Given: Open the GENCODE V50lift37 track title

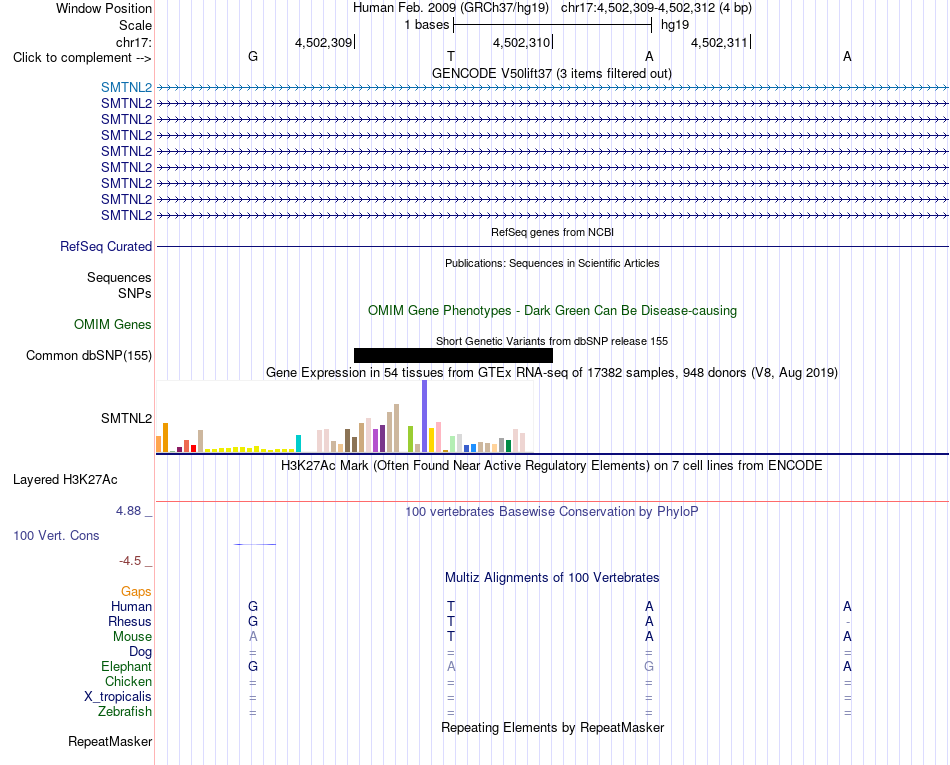Looking at the screenshot, I should 551,73.
